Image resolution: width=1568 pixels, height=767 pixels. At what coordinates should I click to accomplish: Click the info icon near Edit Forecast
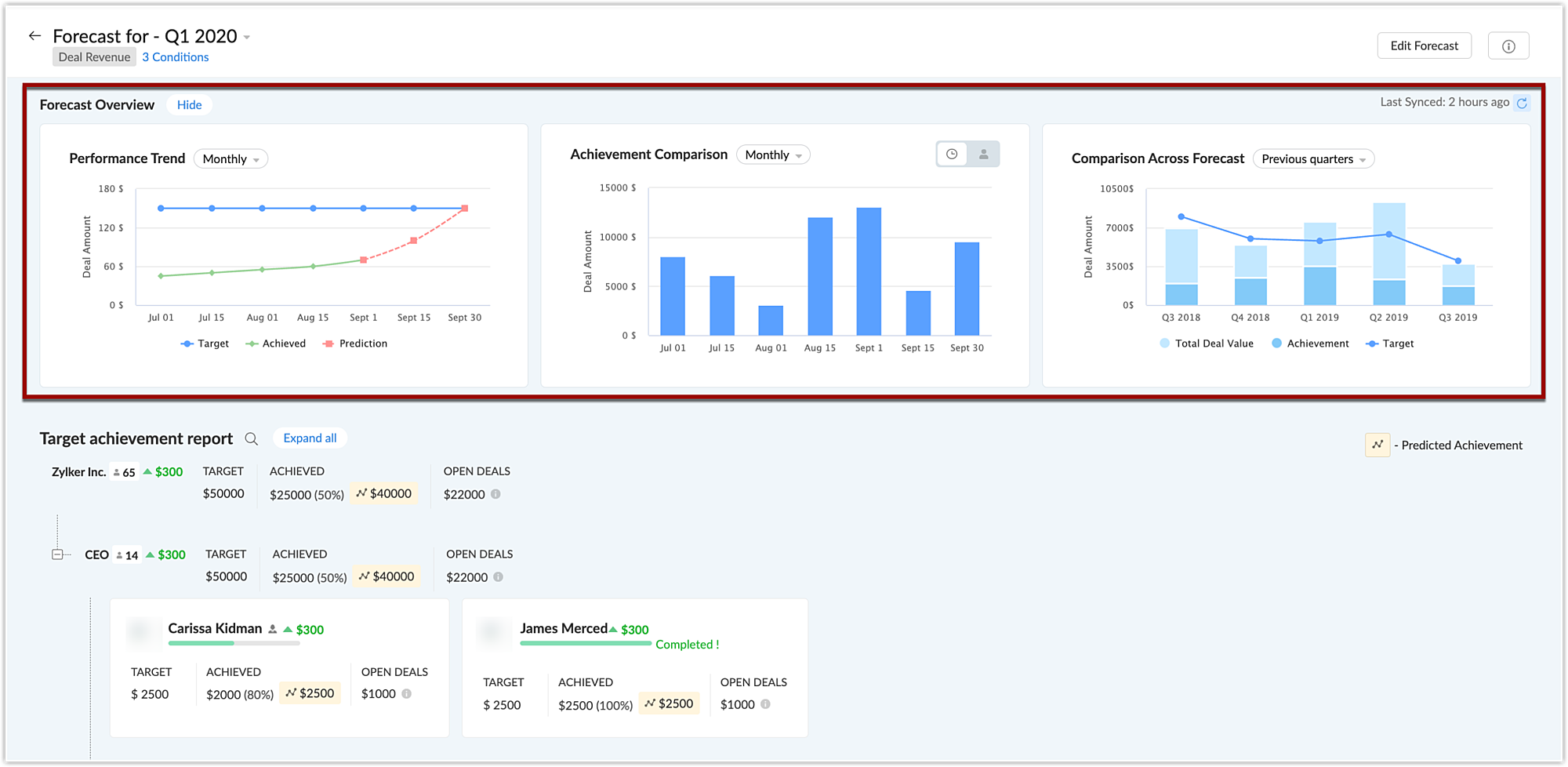[x=1508, y=45]
